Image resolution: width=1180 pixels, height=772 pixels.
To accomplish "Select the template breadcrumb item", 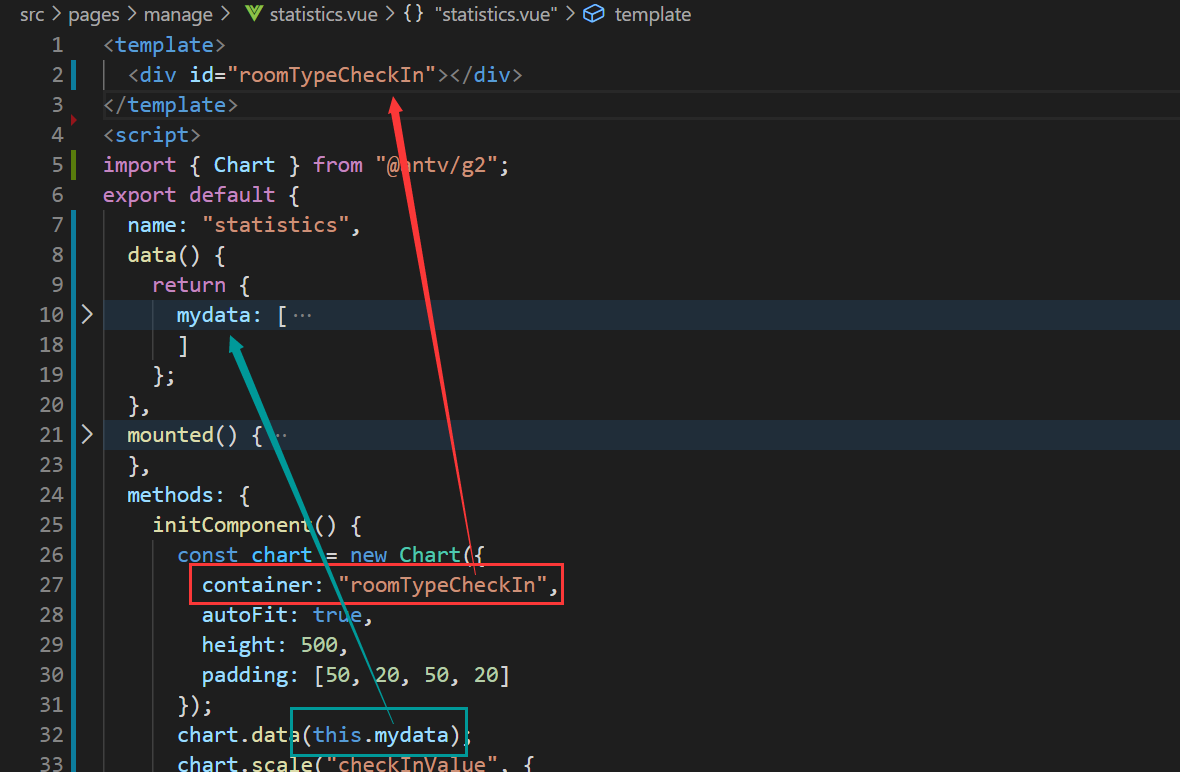I will point(652,14).
